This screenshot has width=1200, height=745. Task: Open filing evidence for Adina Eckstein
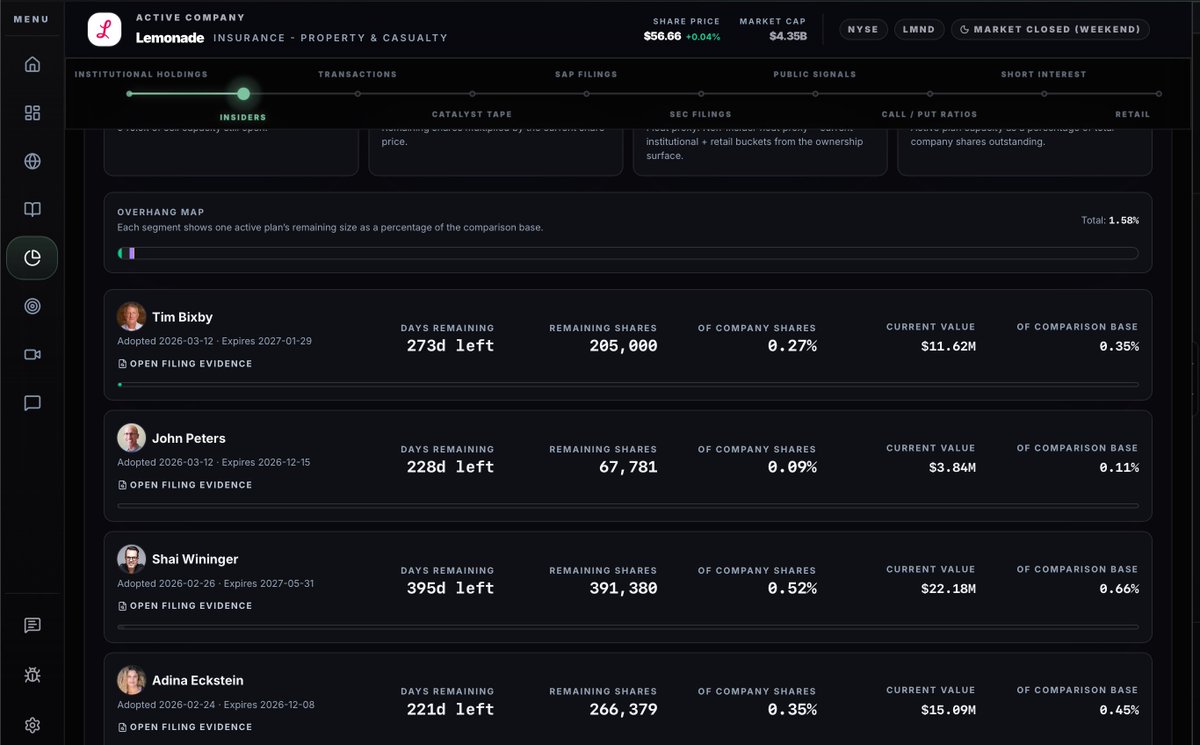(185, 727)
